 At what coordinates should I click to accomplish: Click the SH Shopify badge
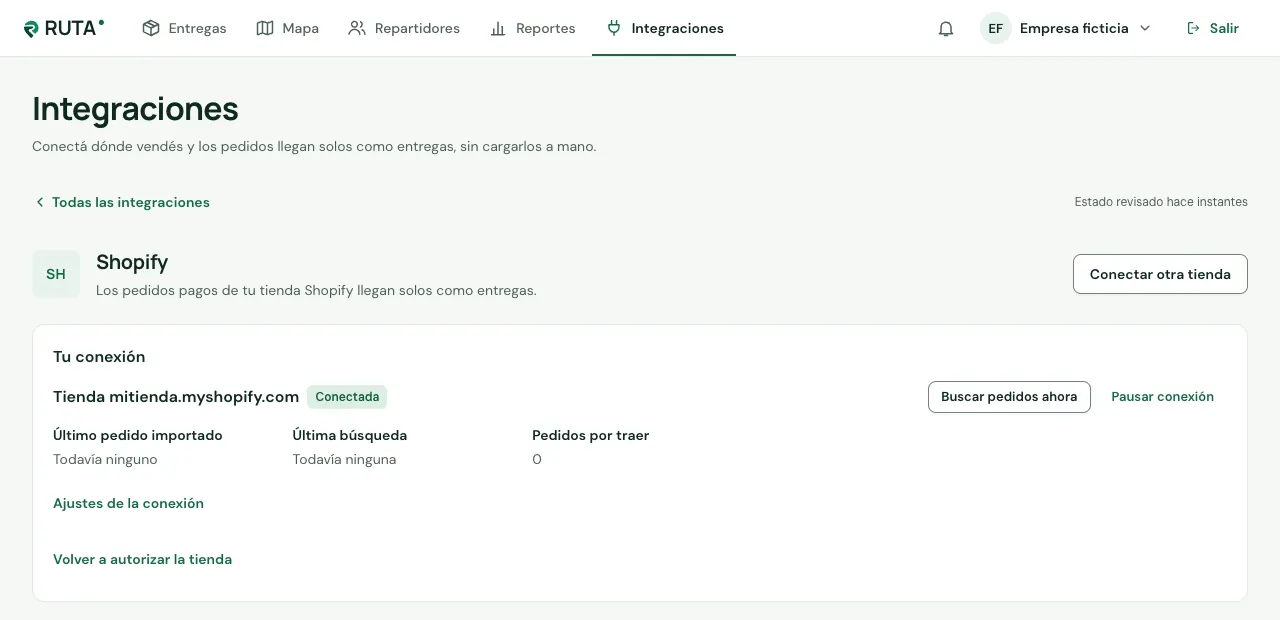[x=56, y=274]
